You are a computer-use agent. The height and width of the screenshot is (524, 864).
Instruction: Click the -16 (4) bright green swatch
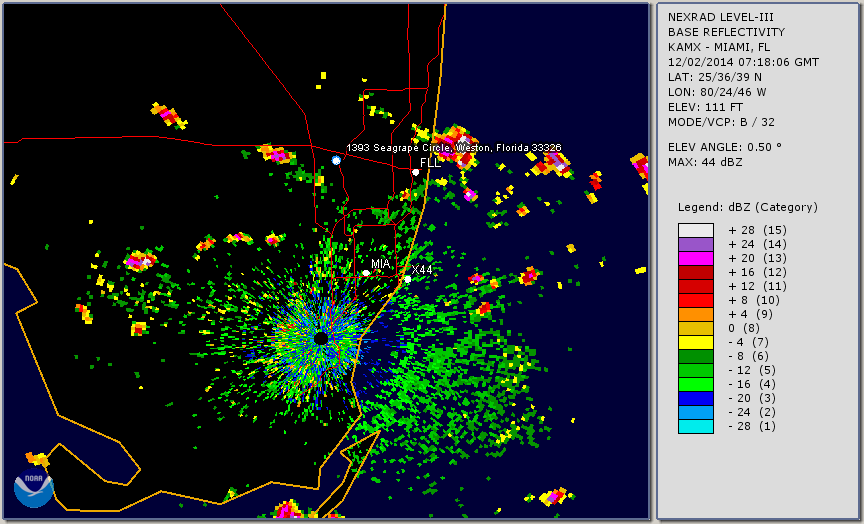695,385
